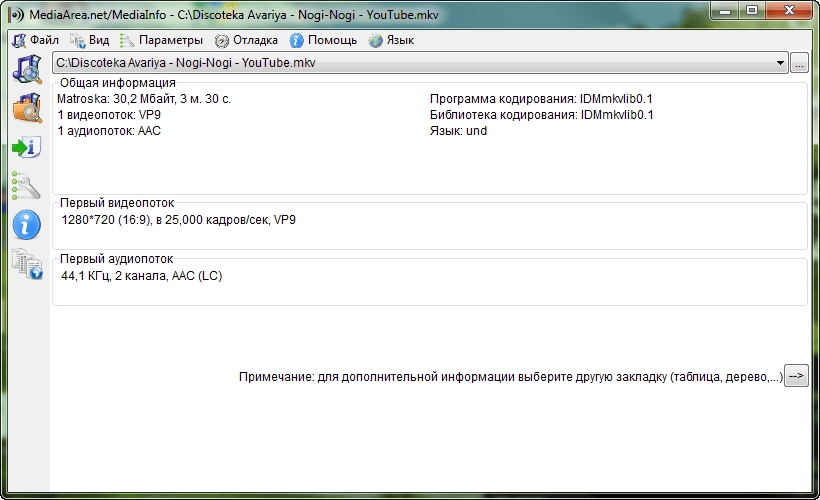The height and width of the screenshot is (500, 820).
Task: Click the "Первый видеопоток" group heading
Action: [x=117, y=202]
